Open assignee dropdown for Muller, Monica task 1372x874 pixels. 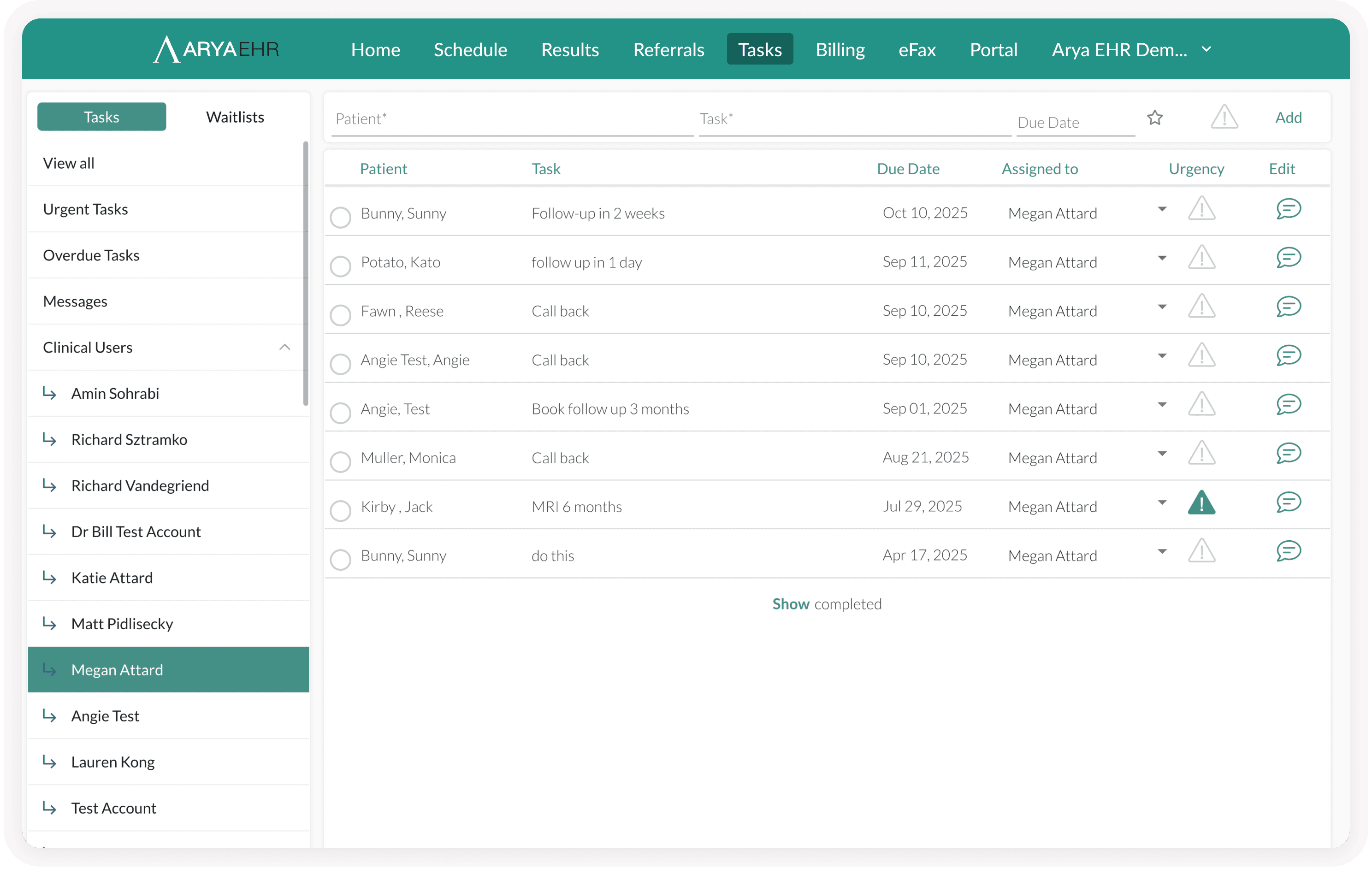click(x=1162, y=454)
